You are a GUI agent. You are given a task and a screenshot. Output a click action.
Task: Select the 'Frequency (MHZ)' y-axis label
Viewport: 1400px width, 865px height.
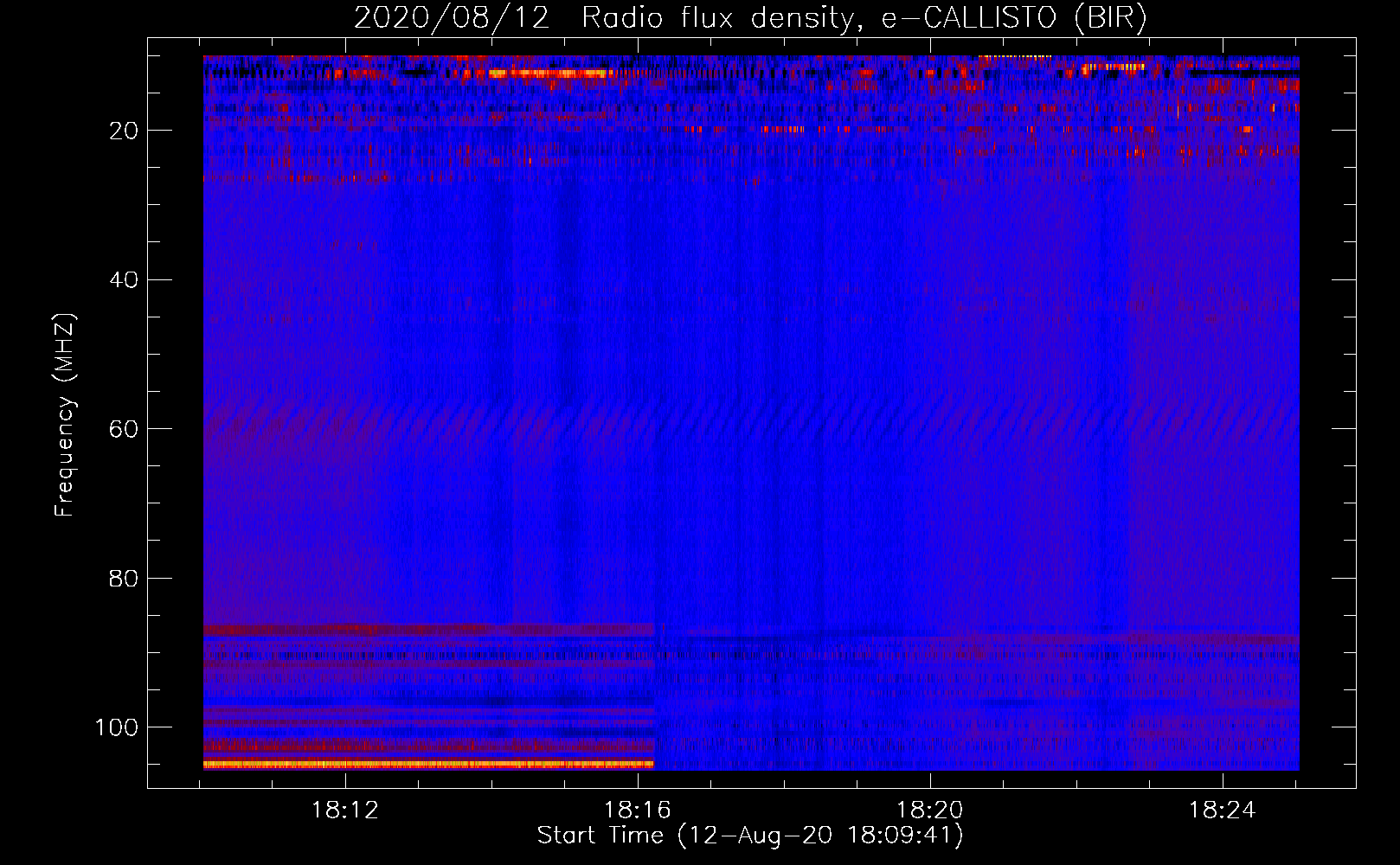point(65,414)
